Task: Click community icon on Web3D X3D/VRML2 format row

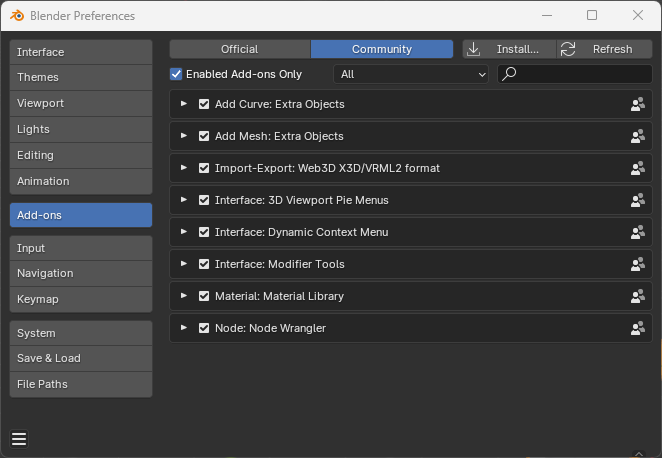Action: 638,168
